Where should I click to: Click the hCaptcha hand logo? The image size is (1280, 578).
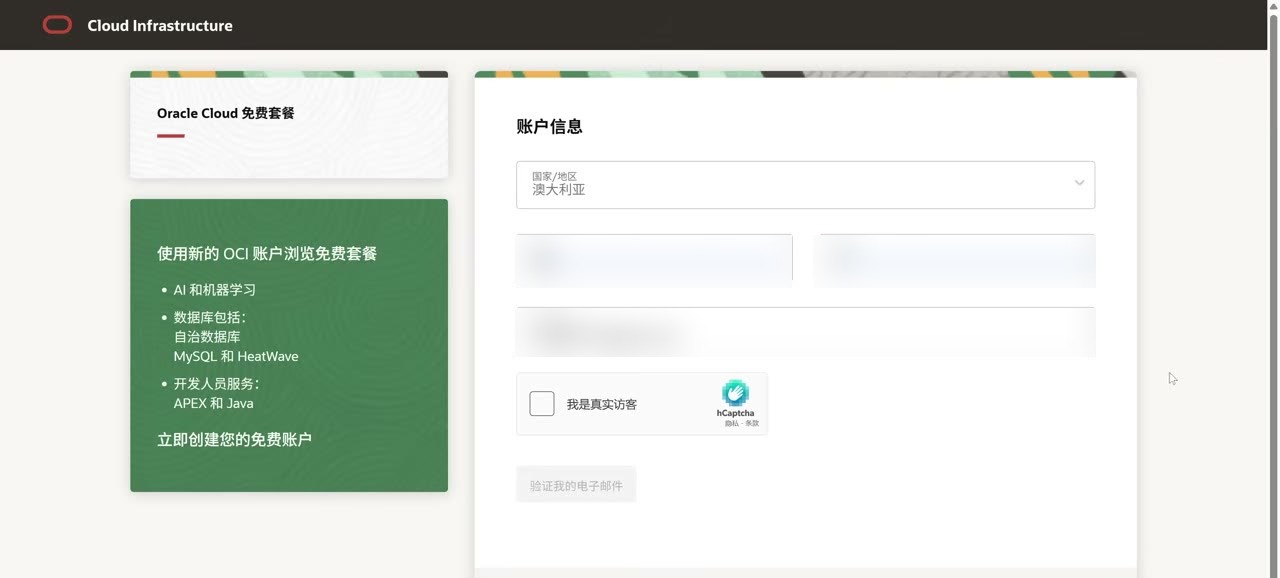(x=735, y=393)
